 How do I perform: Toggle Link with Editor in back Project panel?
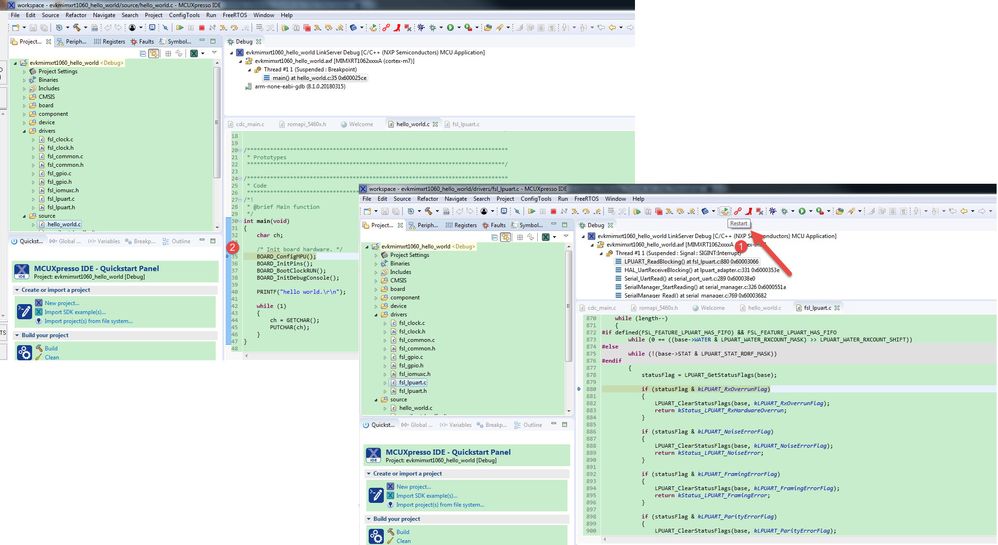(153, 53)
